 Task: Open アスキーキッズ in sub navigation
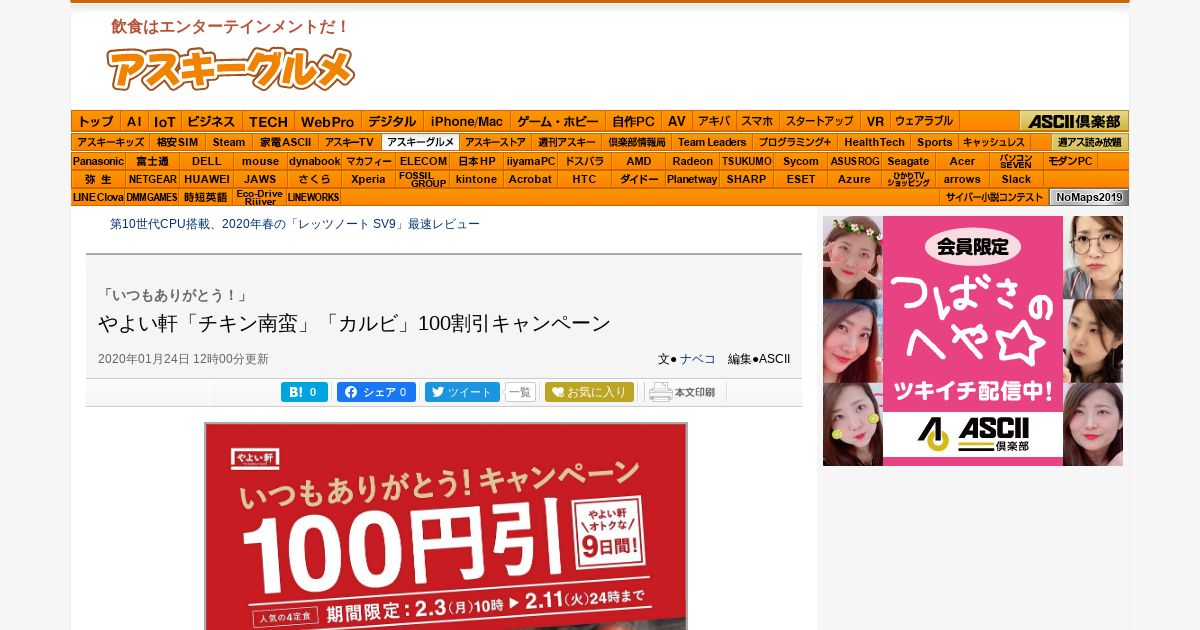coord(111,142)
